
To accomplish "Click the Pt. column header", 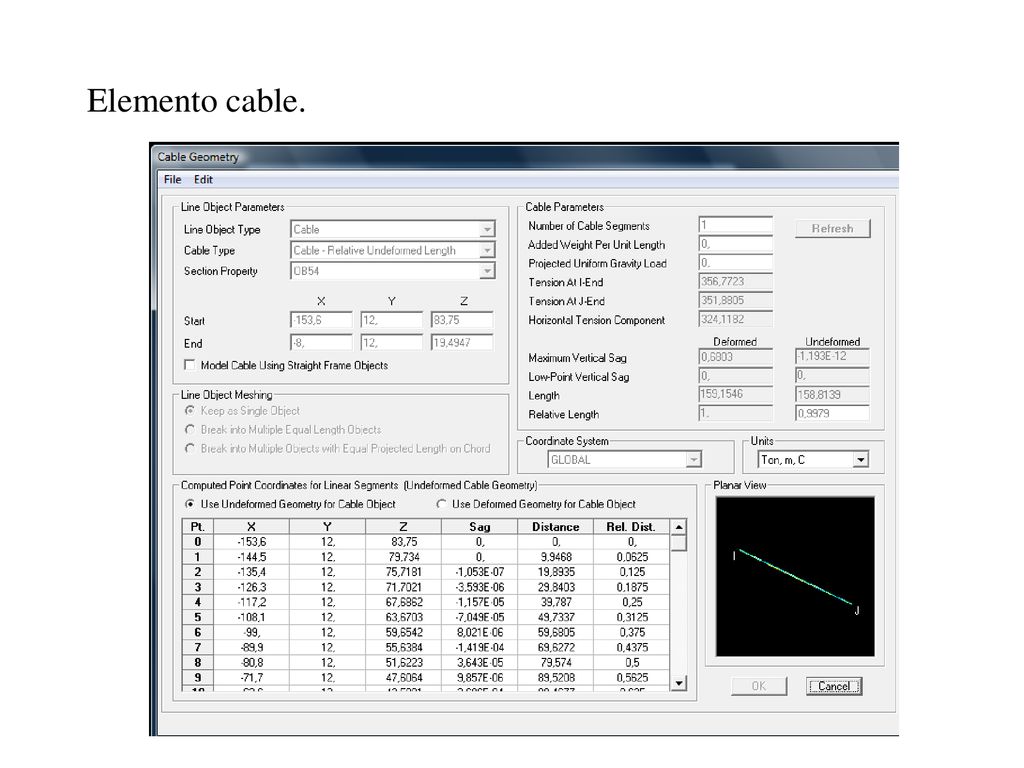I will (198, 527).
